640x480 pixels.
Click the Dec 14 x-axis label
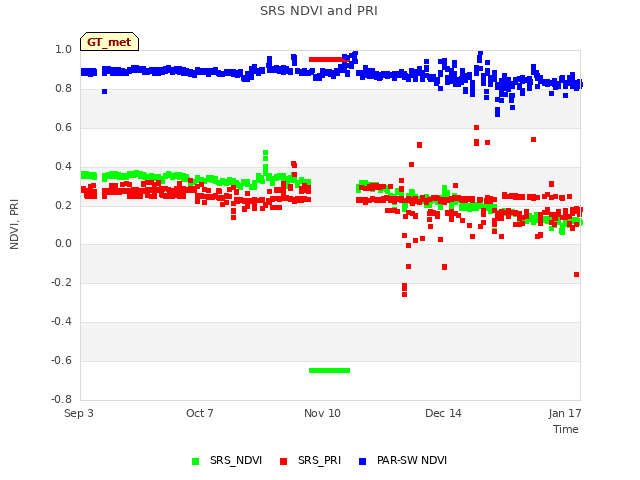point(443,413)
